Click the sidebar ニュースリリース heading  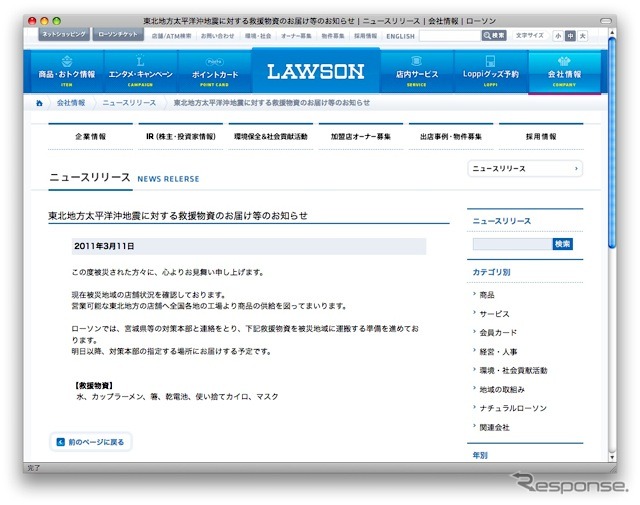click(x=502, y=221)
